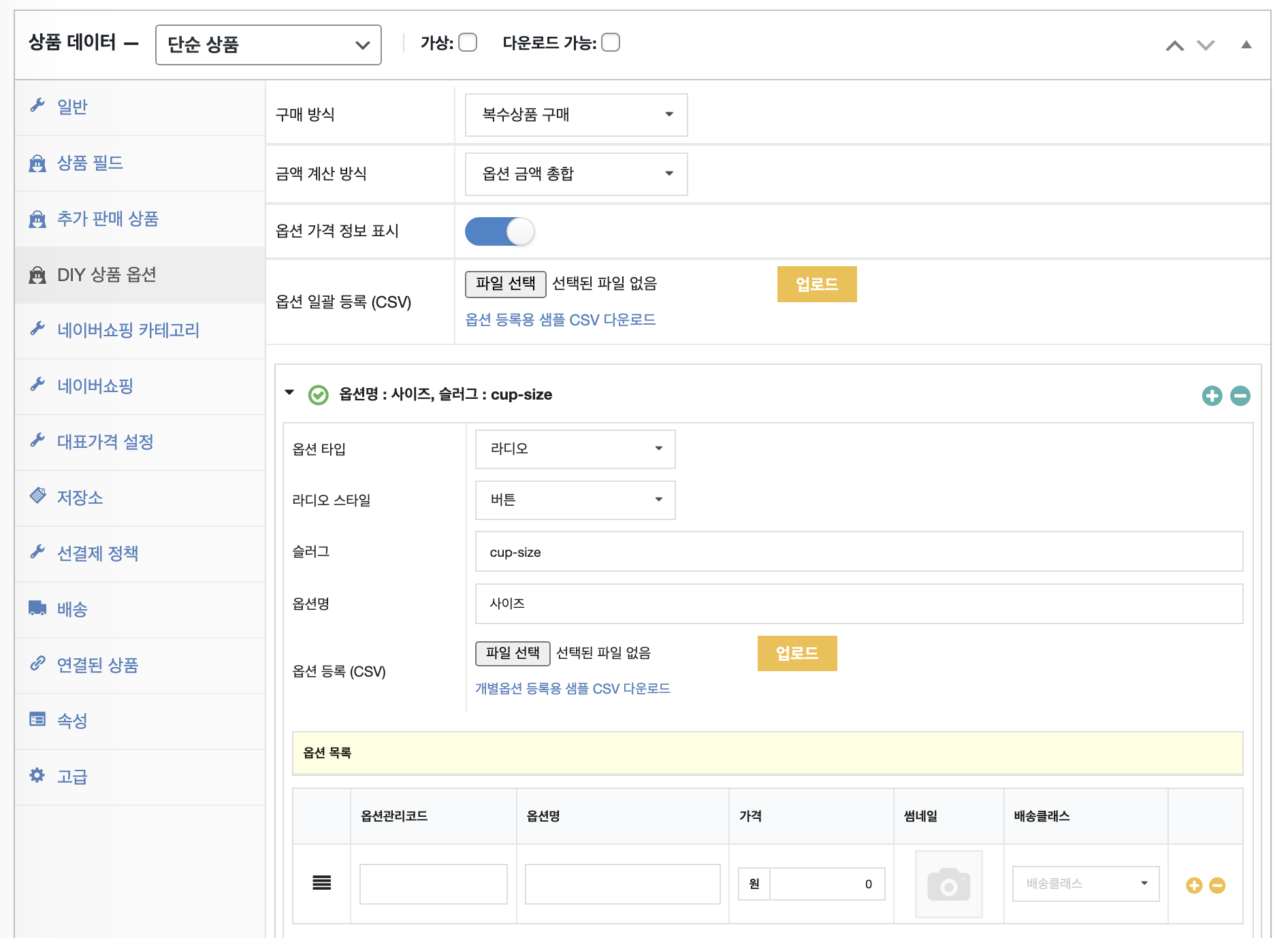This screenshot has width=1288, height=938.
Task: Click the up chevron icon in panel header
Action: (x=1174, y=46)
